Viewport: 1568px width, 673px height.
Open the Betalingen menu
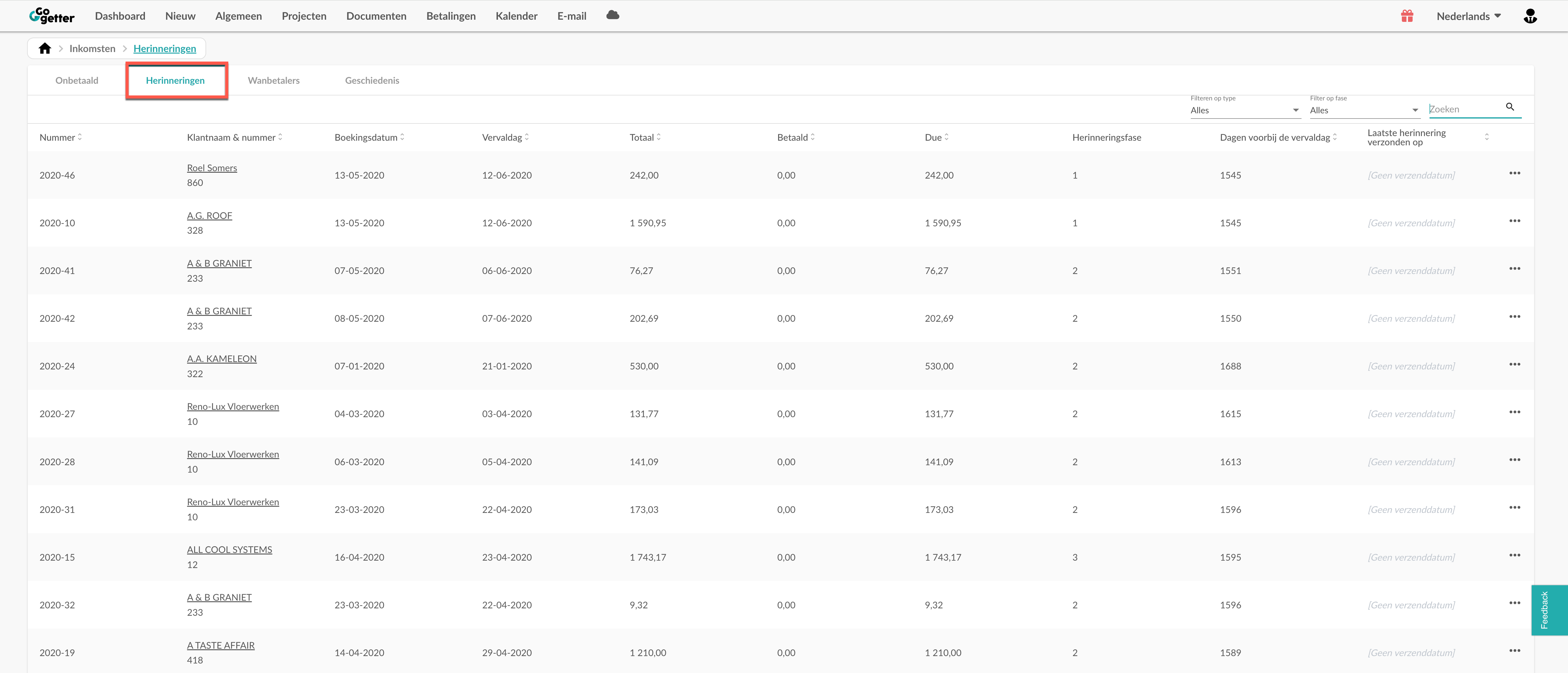tap(451, 16)
